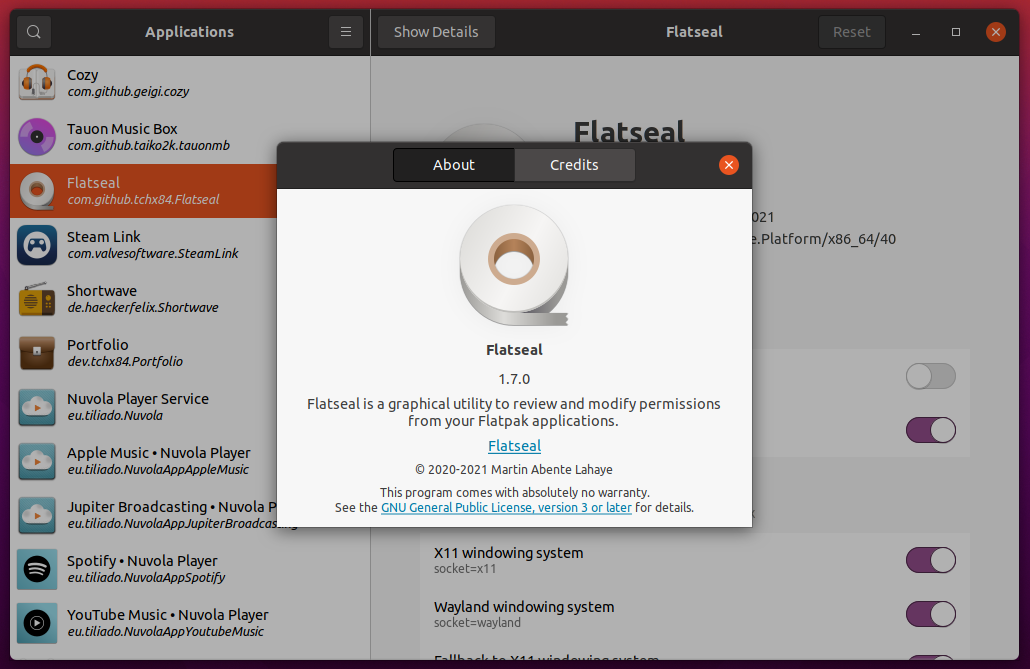Turn on the grayed-out permission switch
The width and height of the screenshot is (1030, 669).
tap(930, 376)
